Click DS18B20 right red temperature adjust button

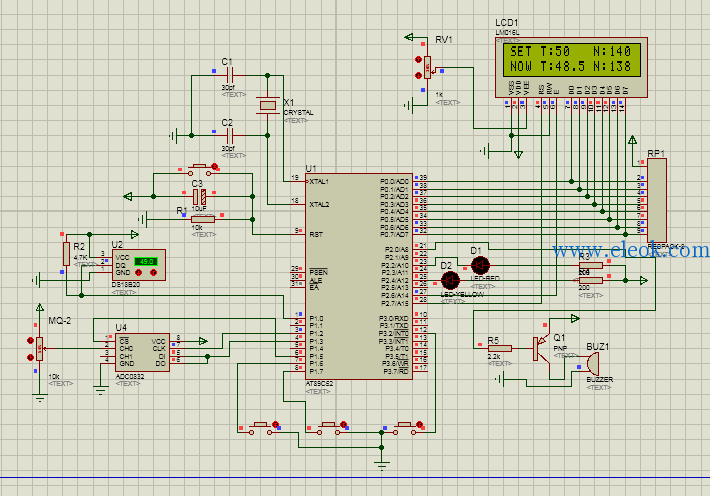[154, 273]
